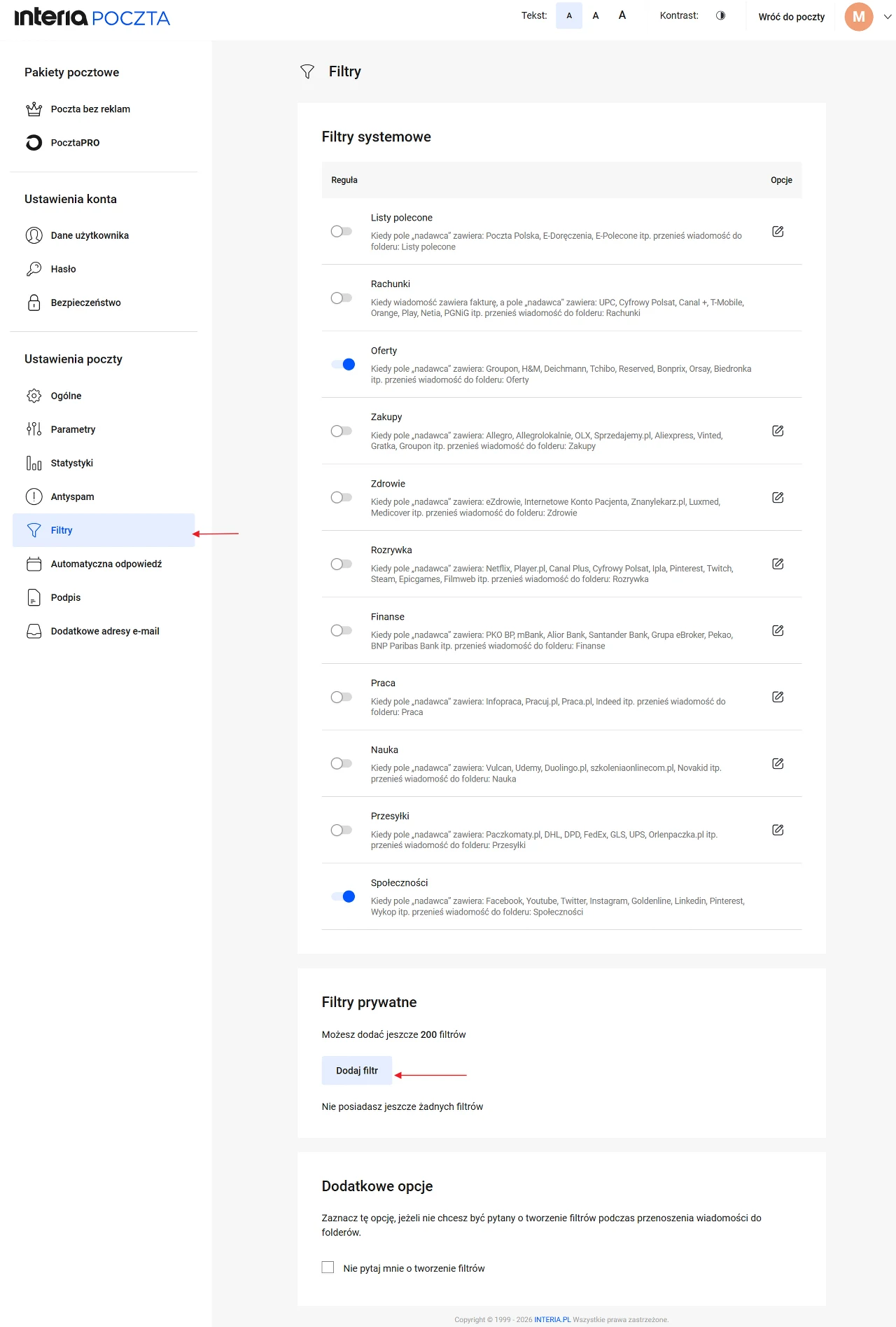
Task: Click Wróć do poczty link
Action: 791,17
